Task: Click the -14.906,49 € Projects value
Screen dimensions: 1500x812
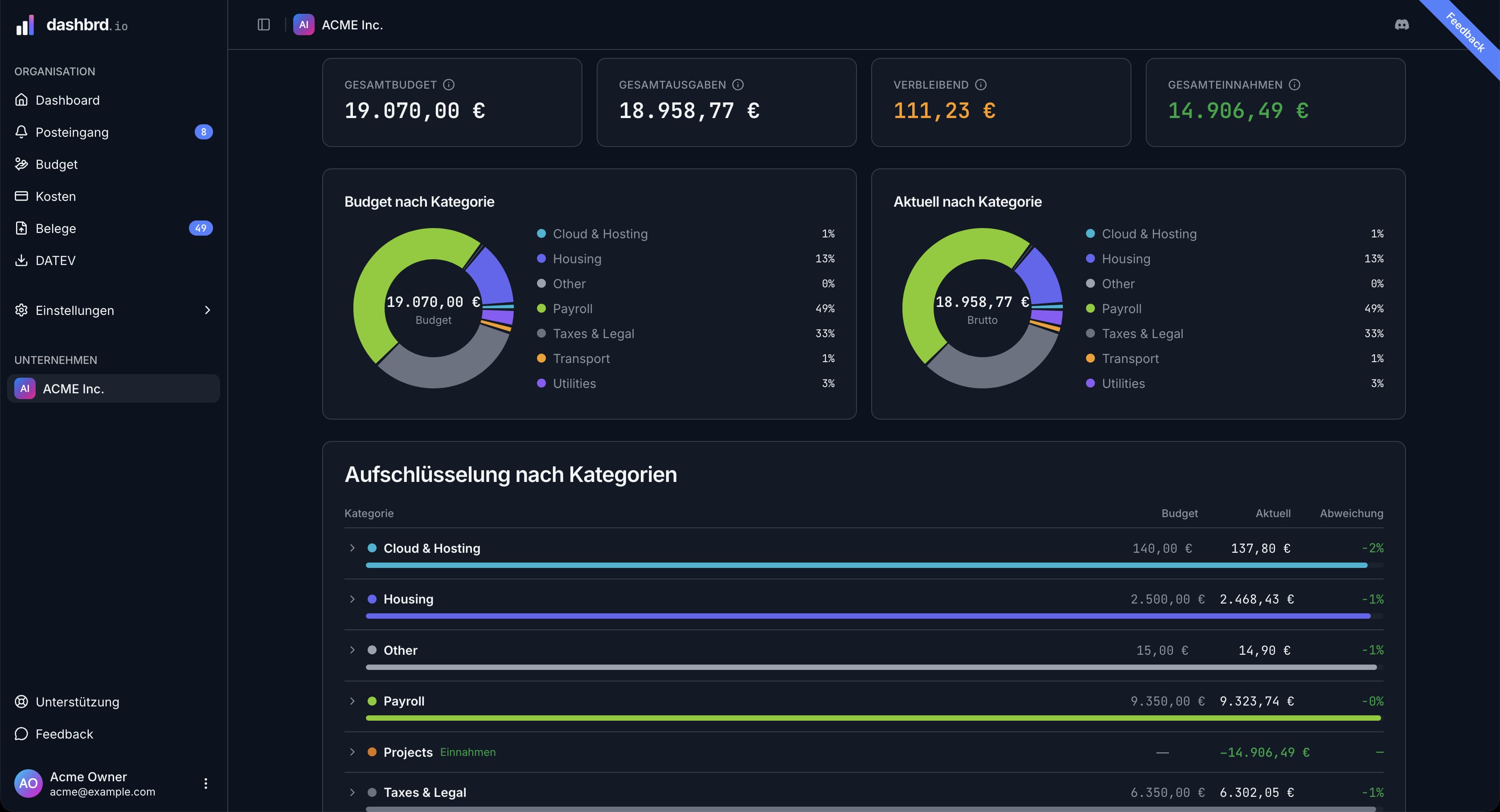Action: tap(1264, 752)
